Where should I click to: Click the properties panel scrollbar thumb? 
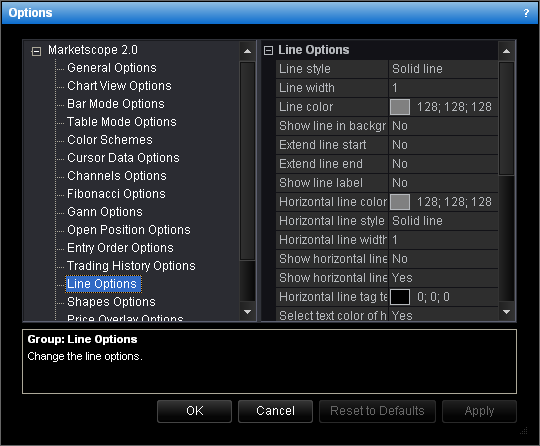pyautogui.click(x=506, y=118)
